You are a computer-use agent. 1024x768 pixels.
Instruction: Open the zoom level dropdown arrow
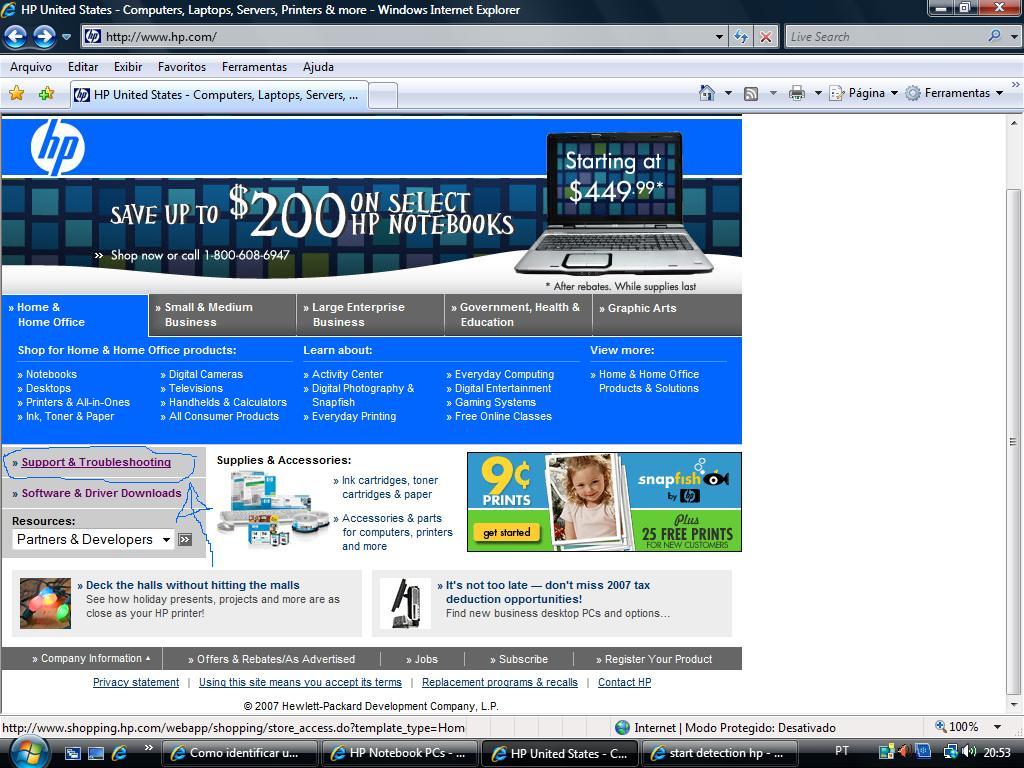997,727
